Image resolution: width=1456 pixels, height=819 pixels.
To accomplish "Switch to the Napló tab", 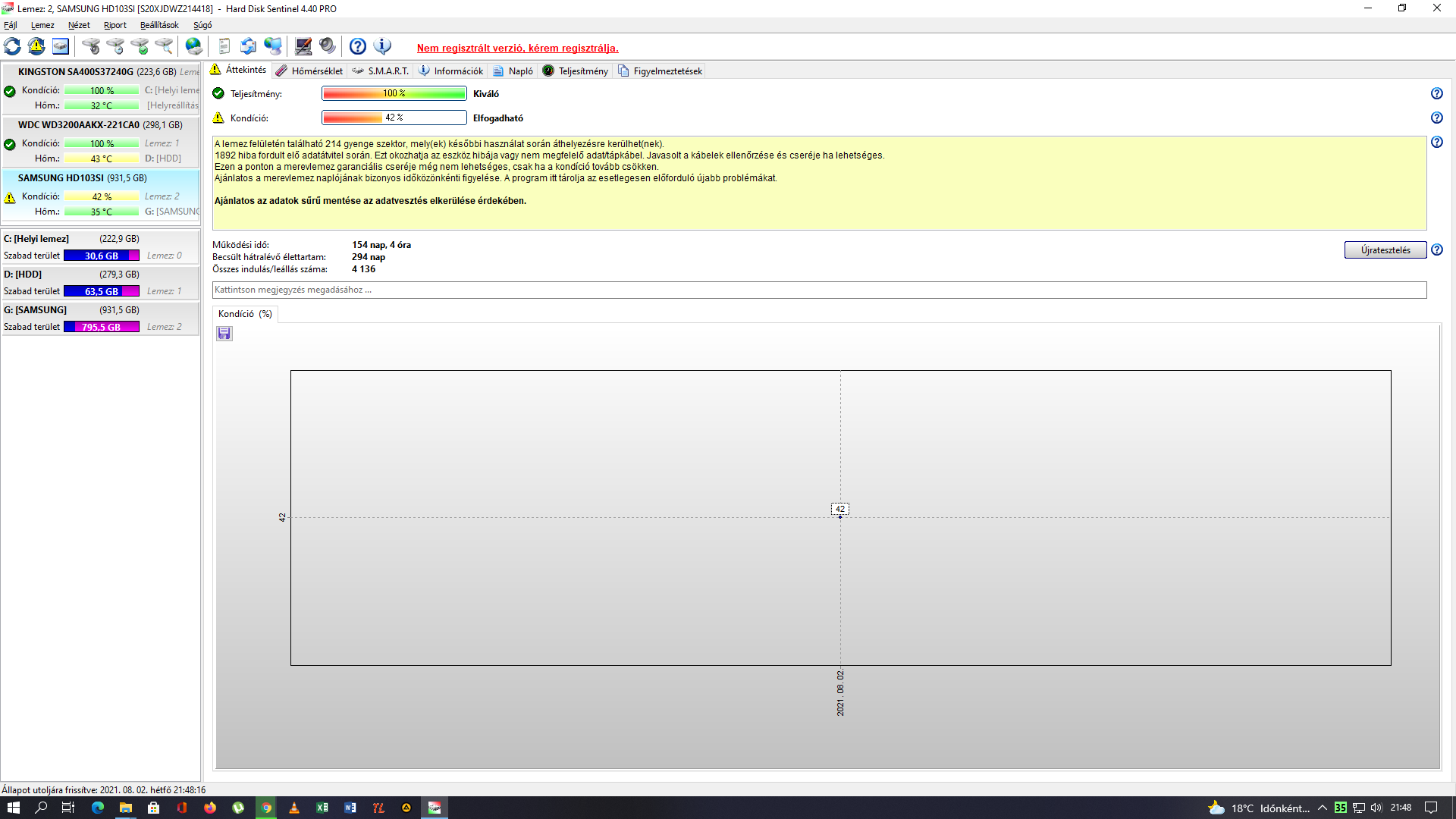I will point(513,71).
